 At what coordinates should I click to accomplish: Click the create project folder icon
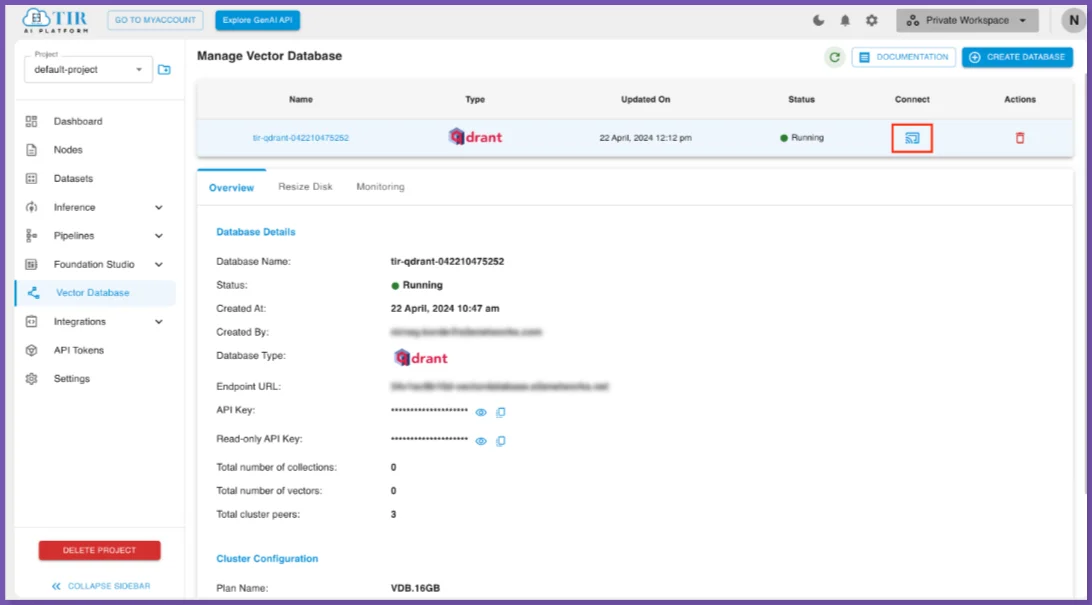pos(164,70)
